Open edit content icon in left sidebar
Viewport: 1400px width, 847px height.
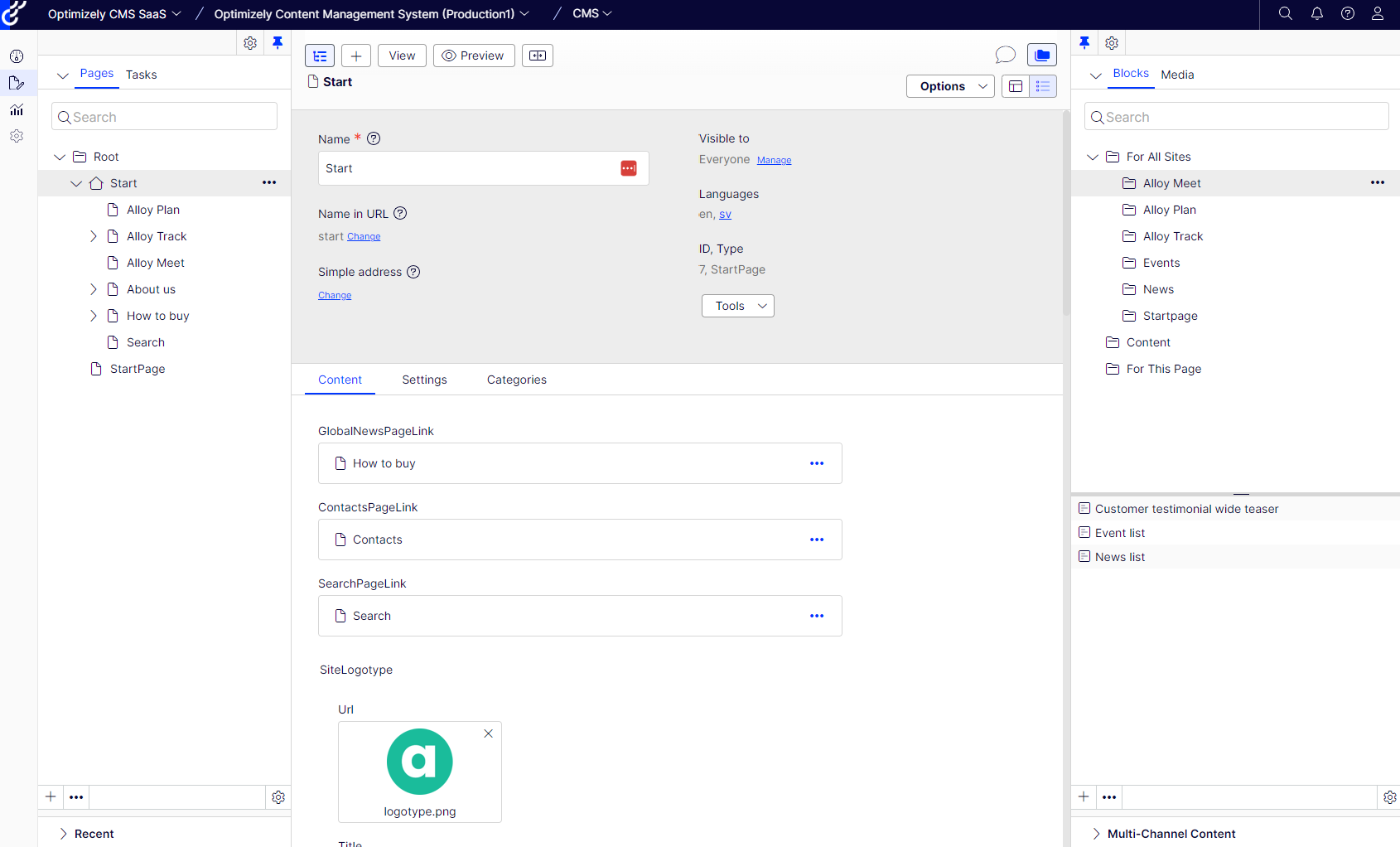tap(17, 83)
